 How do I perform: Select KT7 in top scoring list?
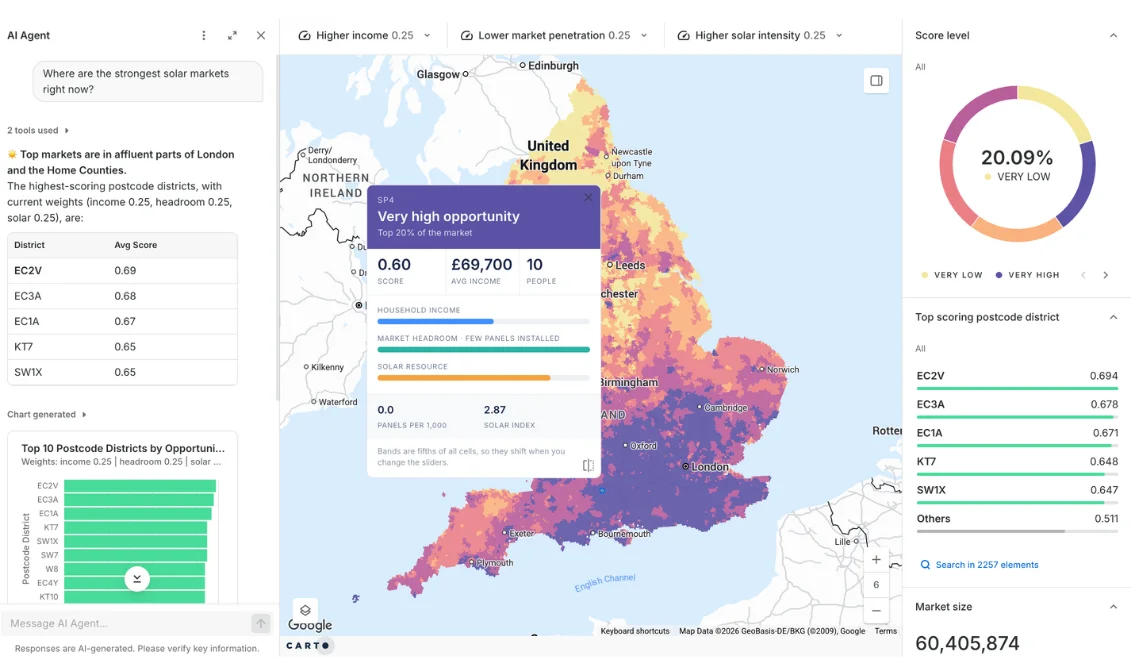coord(1017,465)
